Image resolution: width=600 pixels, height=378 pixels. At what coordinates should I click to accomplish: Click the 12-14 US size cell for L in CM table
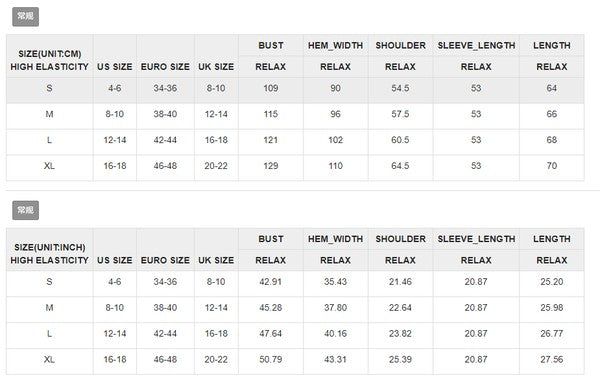[x=115, y=142]
